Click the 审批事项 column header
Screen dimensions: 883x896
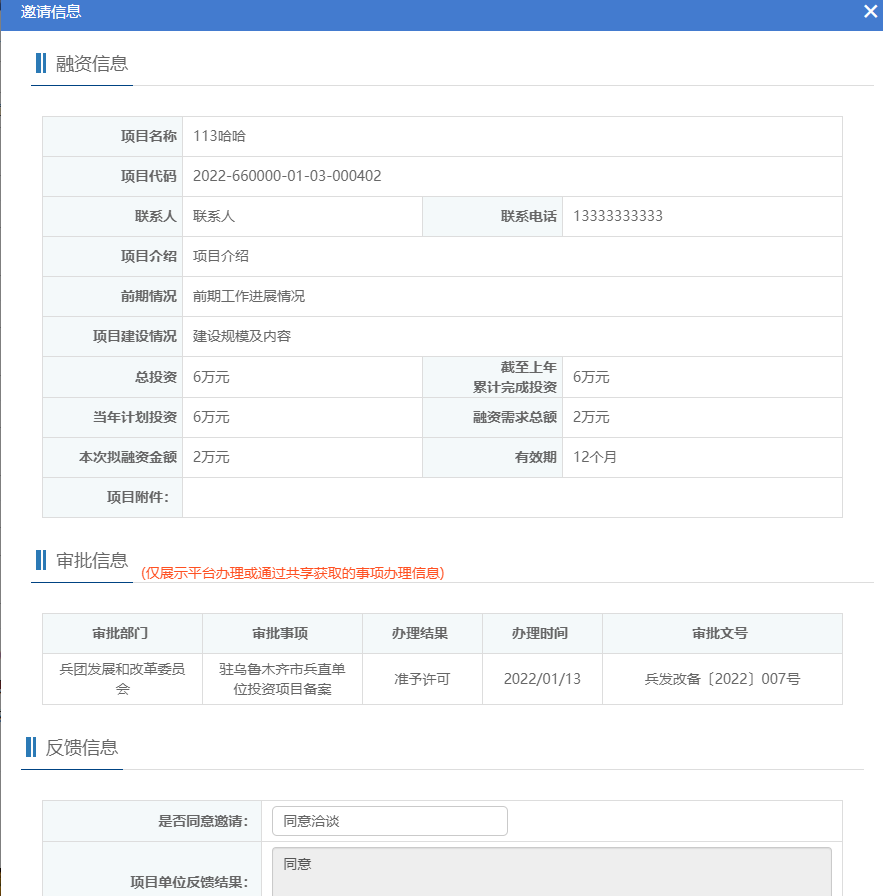[x=282, y=633]
